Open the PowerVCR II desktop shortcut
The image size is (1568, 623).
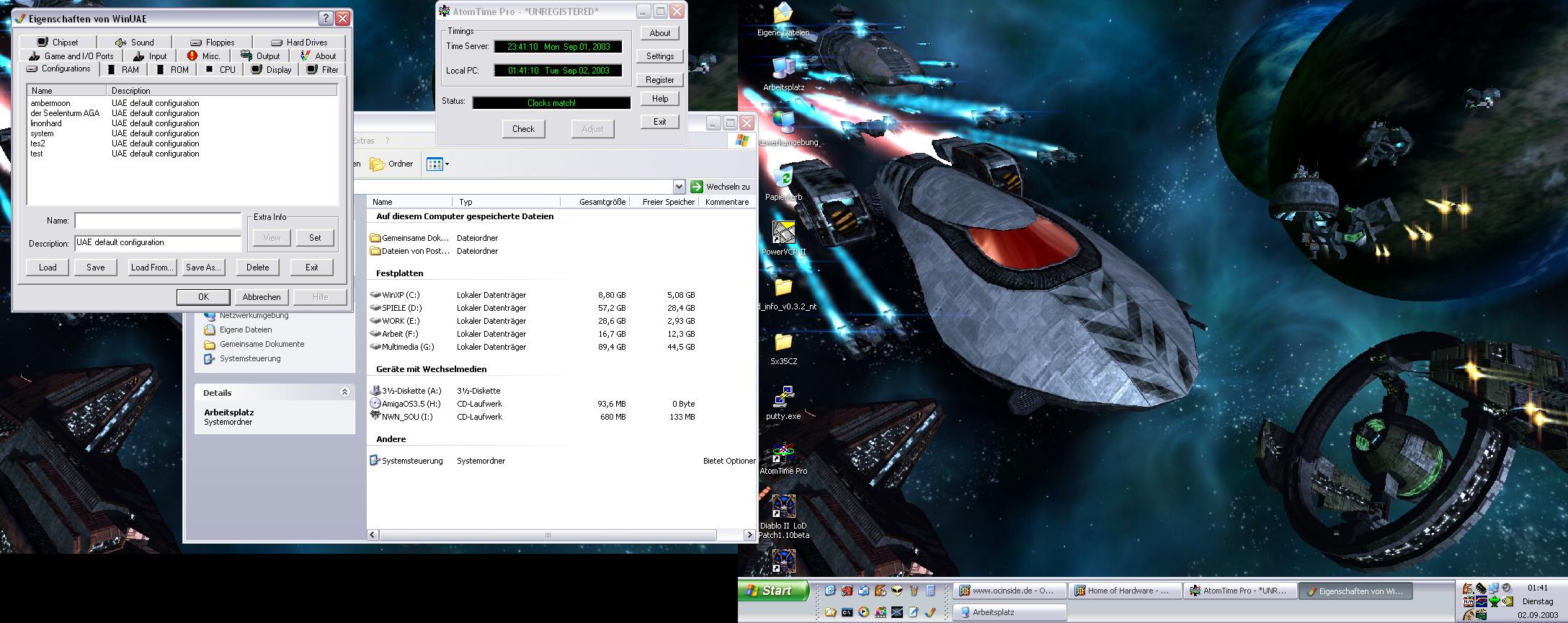click(x=783, y=234)
